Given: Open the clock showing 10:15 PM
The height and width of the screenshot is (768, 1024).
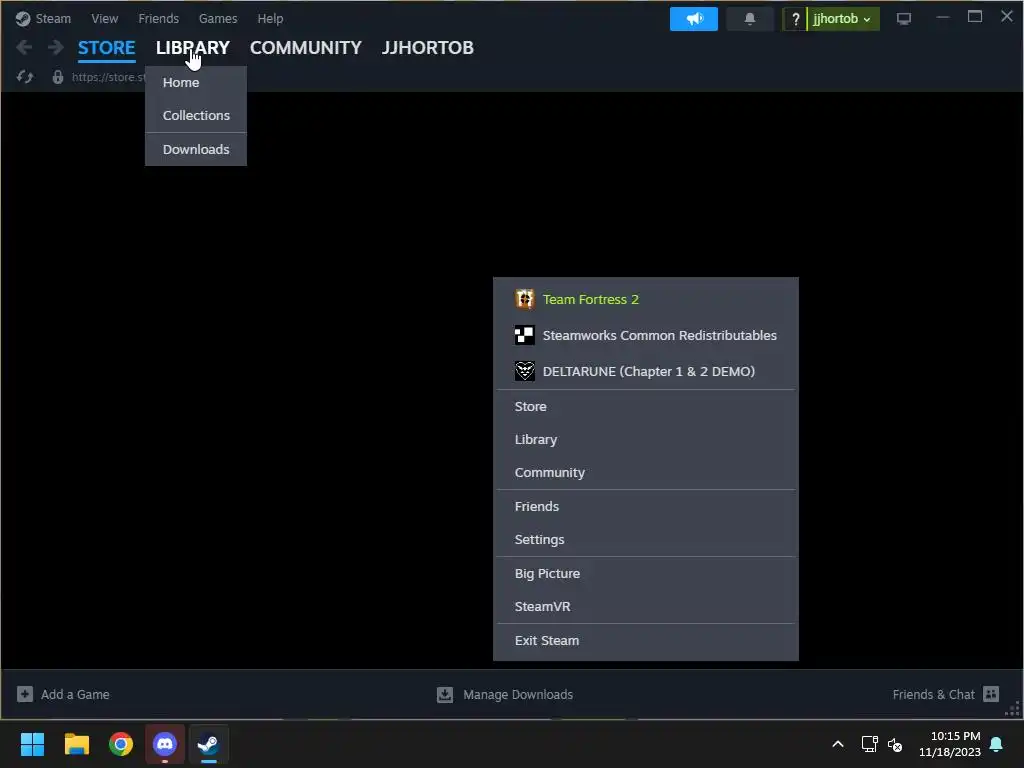Looking at the screenshot, I should click(950, 744).
